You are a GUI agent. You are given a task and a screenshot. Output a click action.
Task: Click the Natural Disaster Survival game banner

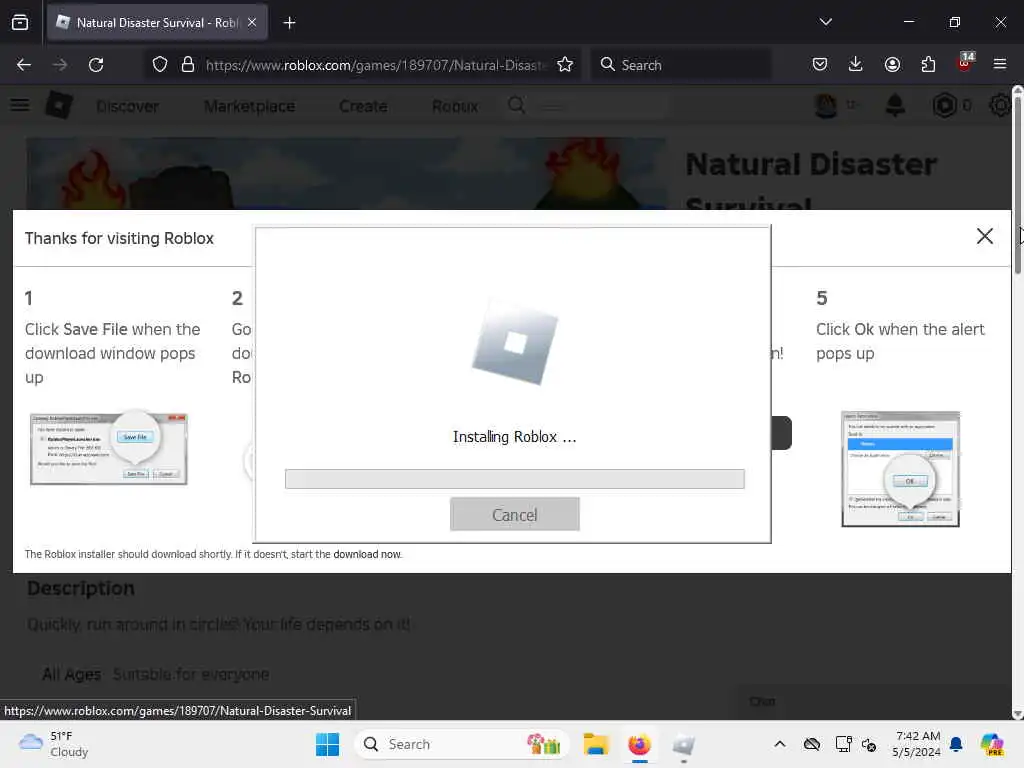(346, 173)
